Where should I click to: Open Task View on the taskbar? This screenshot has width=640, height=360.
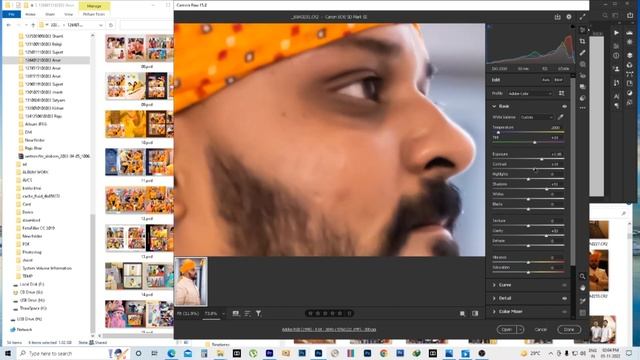[x=155, y=353]
